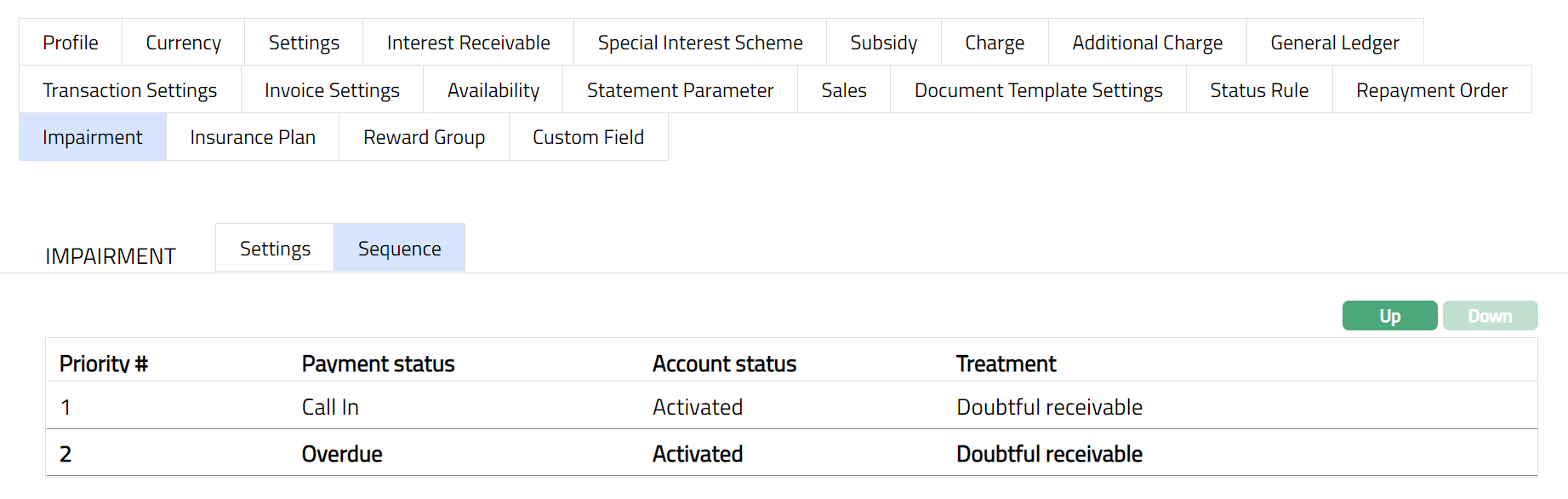Viewport: 1568px width, 499px height.
Task: Open the Profile tab
Action: pos(71,43)
